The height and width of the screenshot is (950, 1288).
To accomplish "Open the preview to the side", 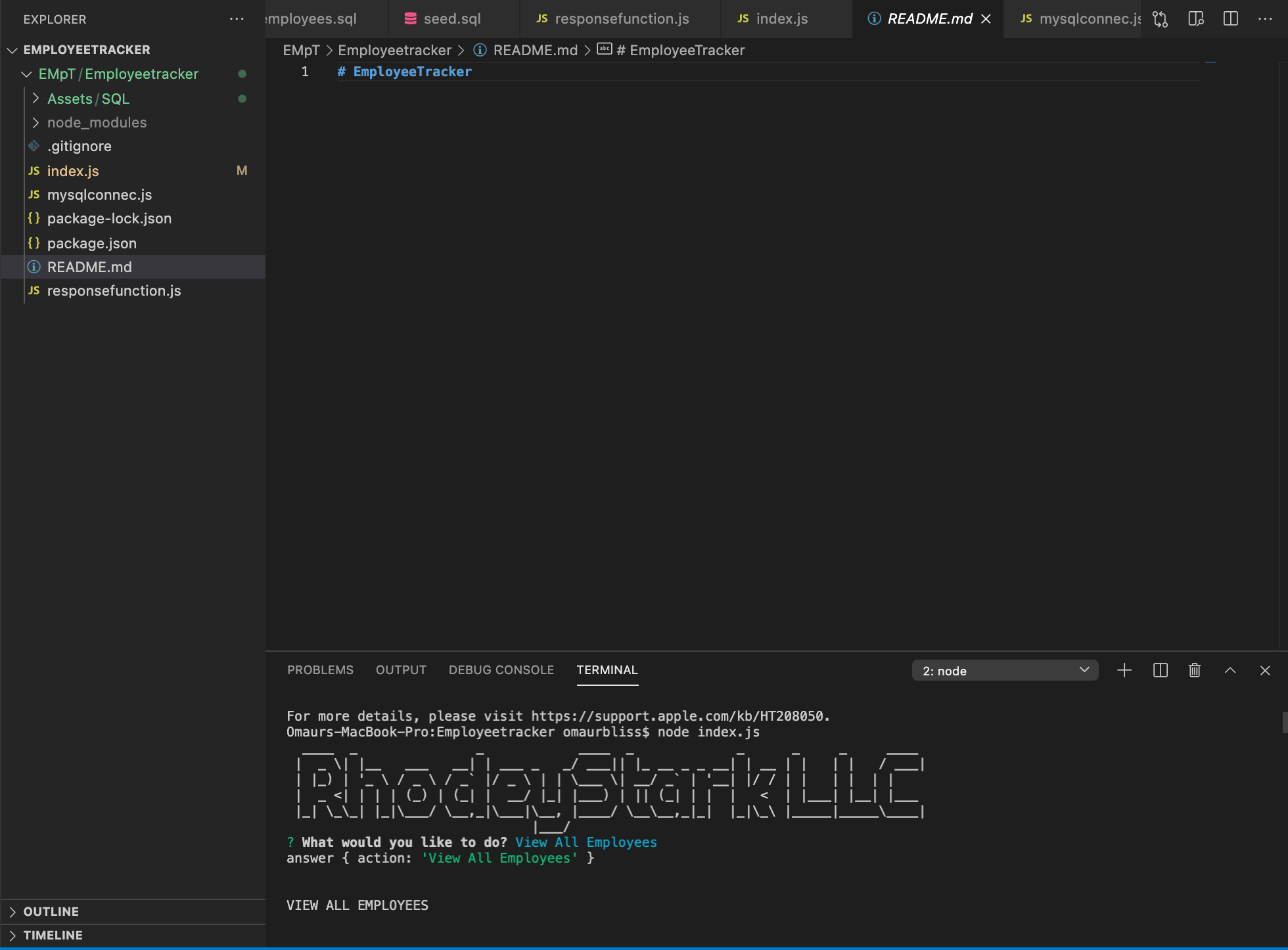I will 1196,19.
